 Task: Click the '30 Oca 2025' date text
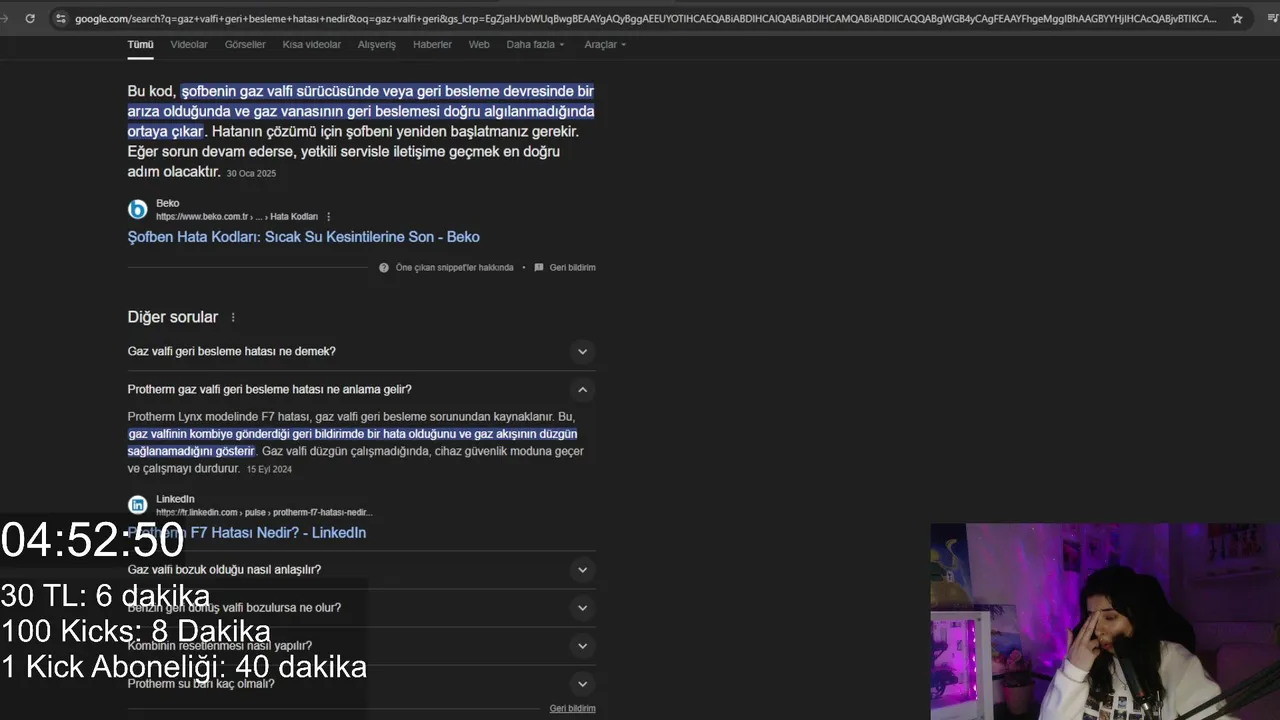tap(251, 173)
